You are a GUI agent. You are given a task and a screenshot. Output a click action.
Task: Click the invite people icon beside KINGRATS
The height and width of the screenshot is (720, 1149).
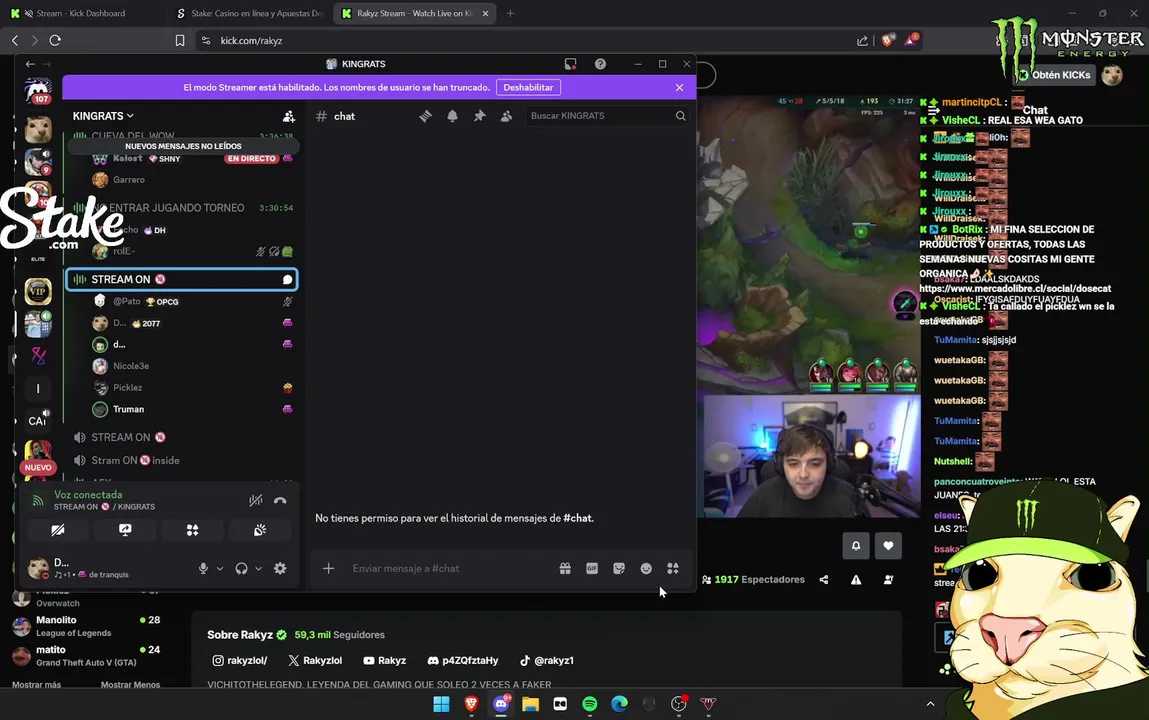[x=289, y=116]
